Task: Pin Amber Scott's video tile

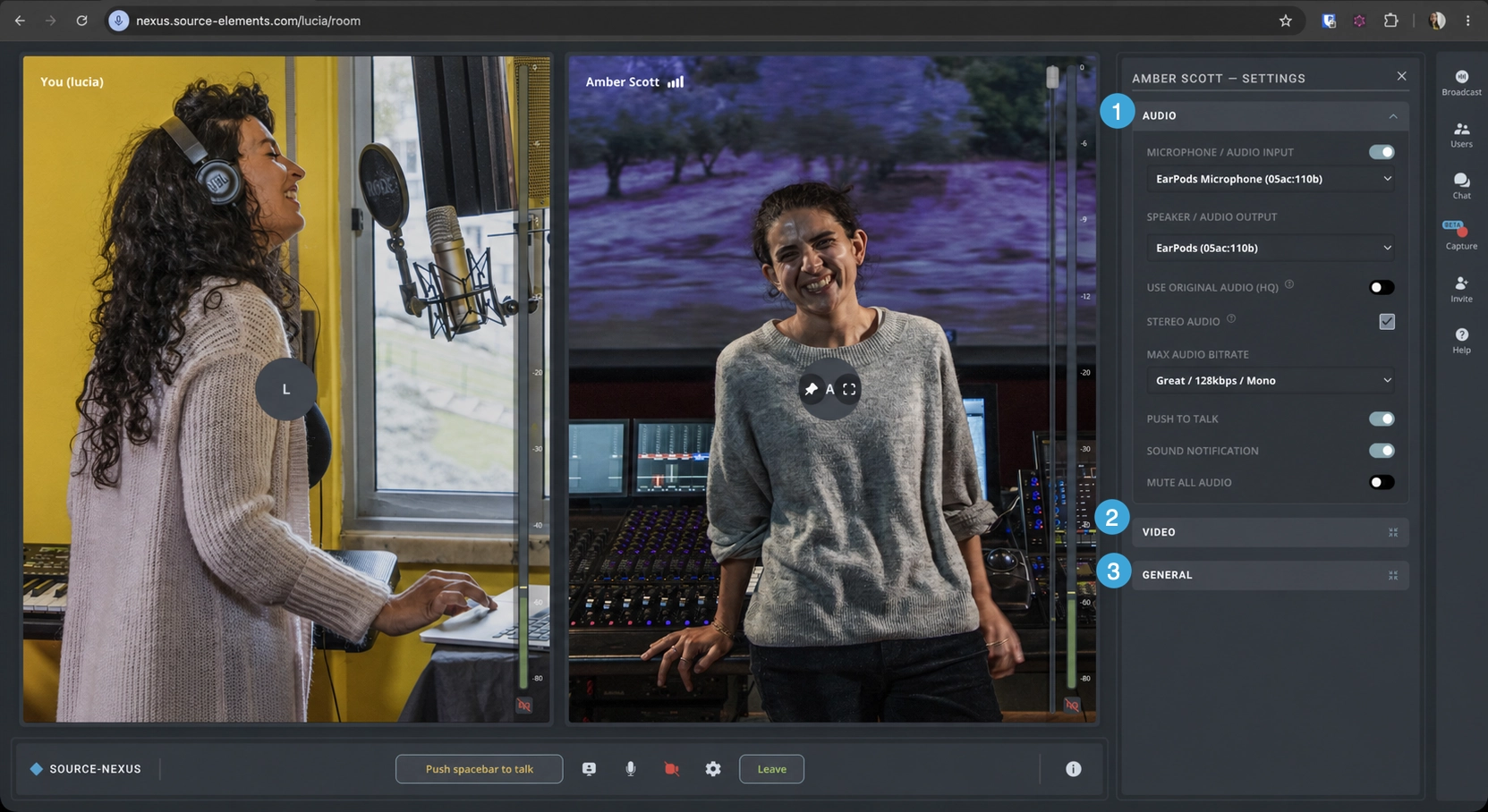Action: pos(811,389)
